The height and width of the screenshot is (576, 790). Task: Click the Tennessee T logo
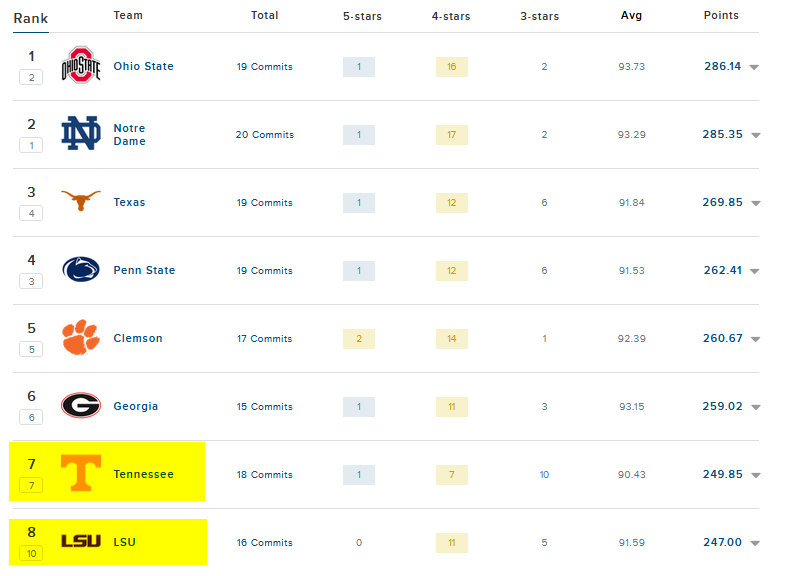(x=81, y=473)
